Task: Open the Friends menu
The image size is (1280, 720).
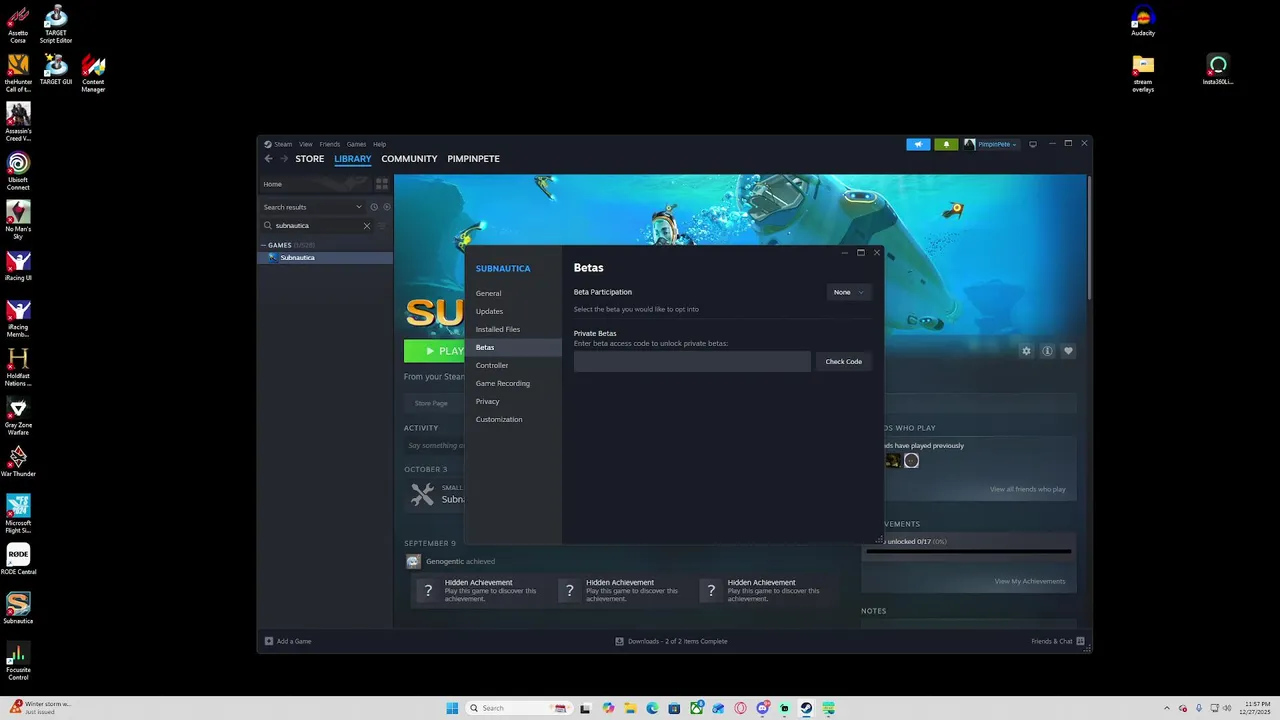Action: (330, 144)
